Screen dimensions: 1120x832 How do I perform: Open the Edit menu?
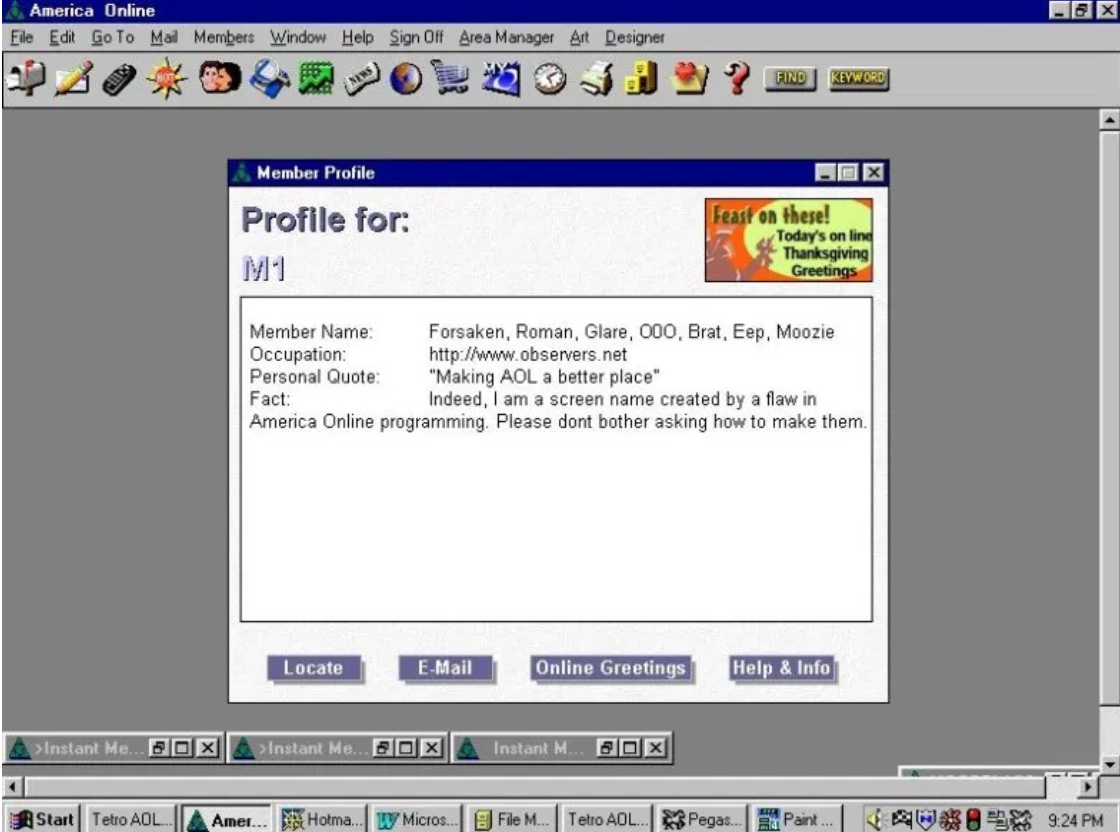(62, 37)
